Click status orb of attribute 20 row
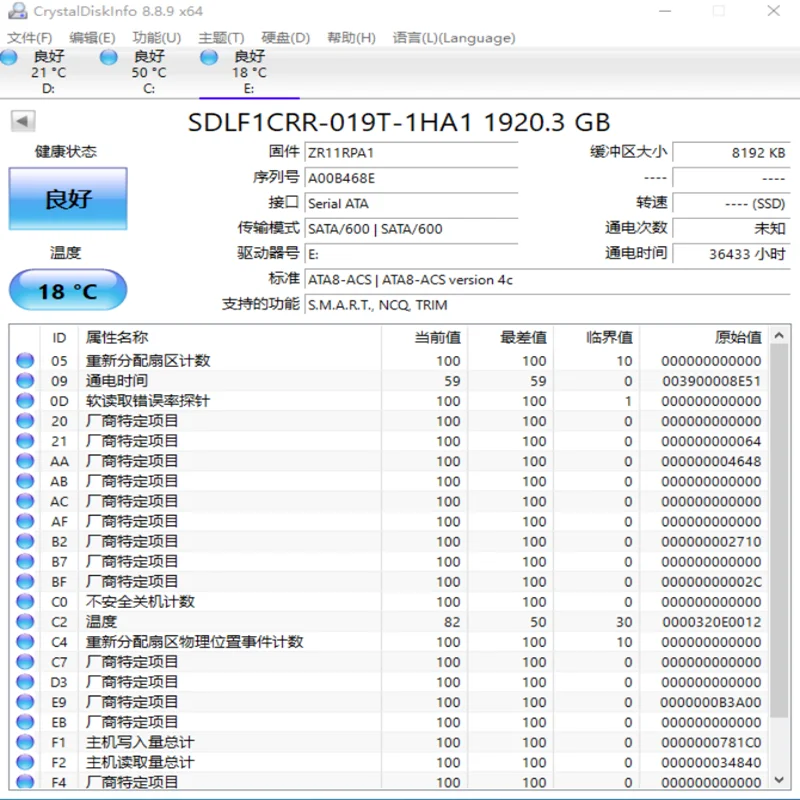This screenshot has height=800, width=800. tap(25, 421)
